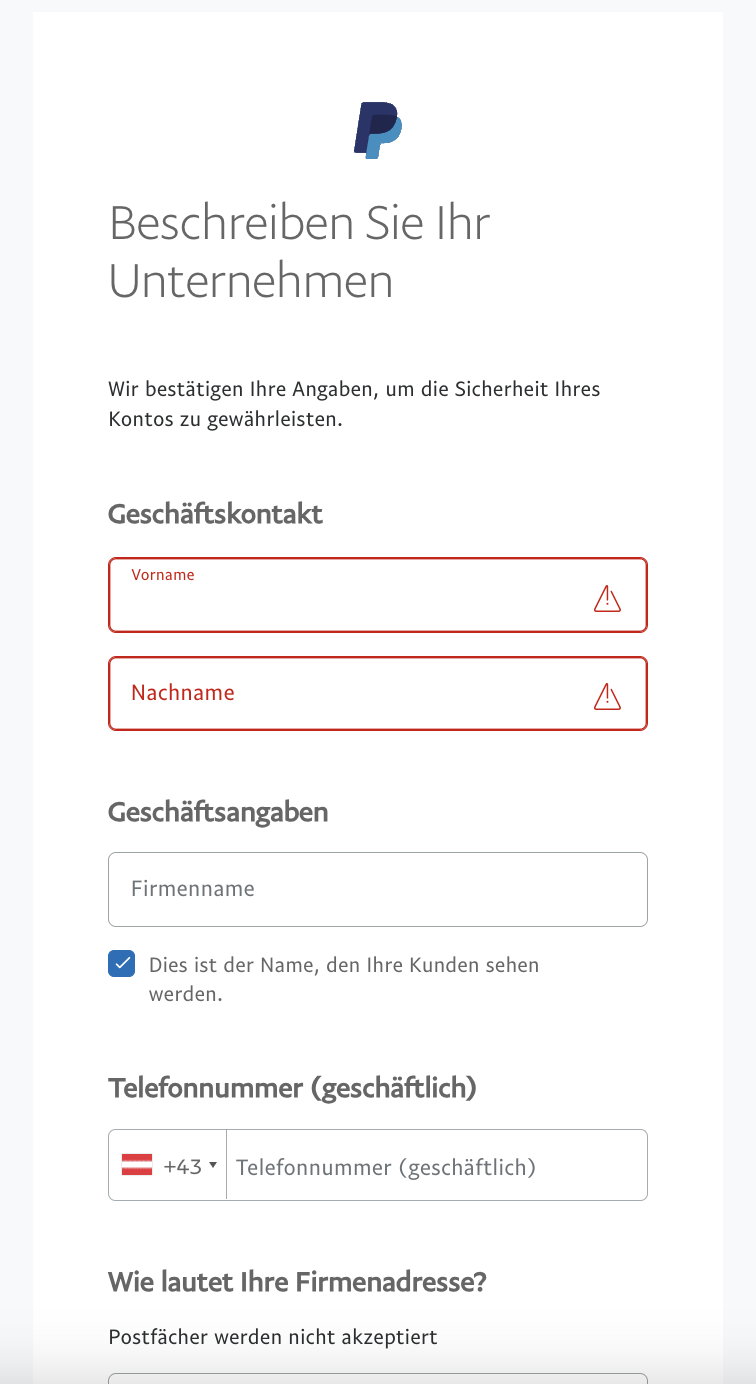This screenshot has height=1384, width=756.
Task: Focus the Nachname input field
Action: (350, 693)
